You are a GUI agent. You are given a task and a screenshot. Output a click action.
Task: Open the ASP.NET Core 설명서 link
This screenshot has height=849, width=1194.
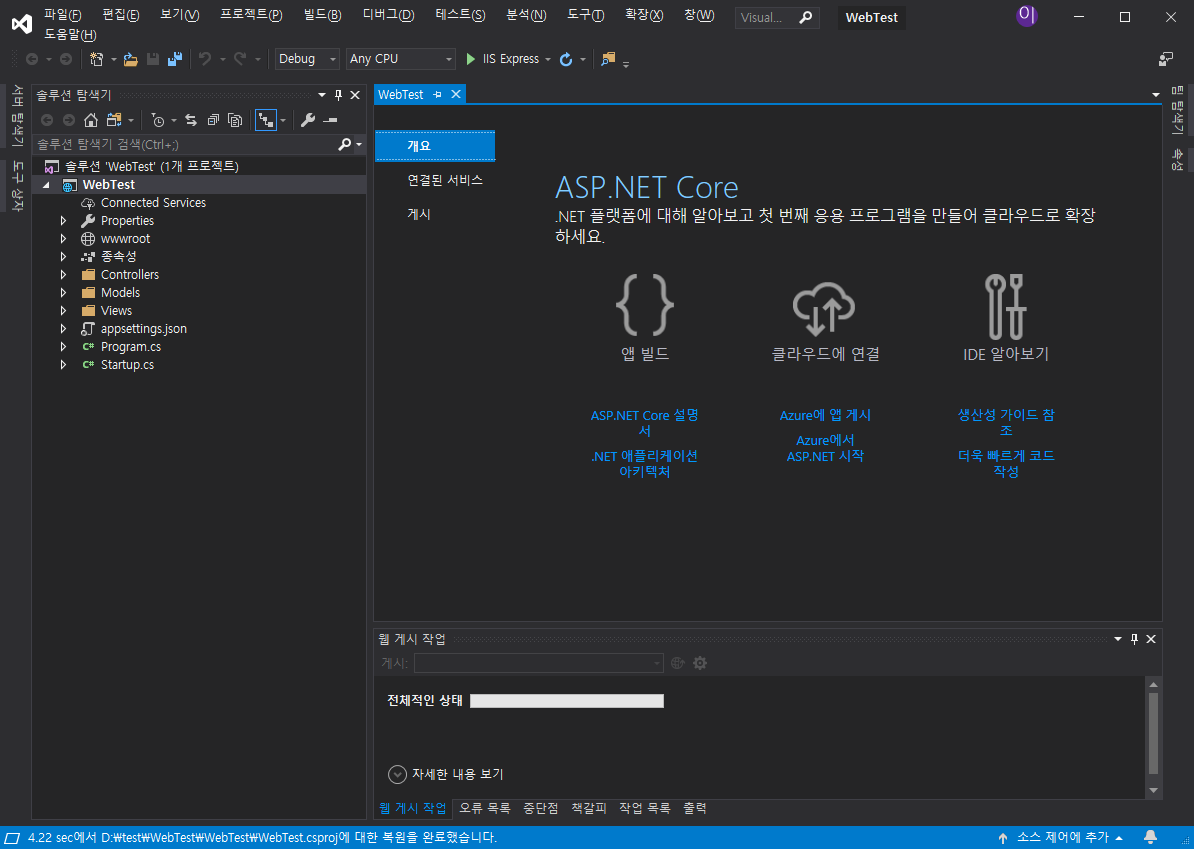(x=644, y=423)
